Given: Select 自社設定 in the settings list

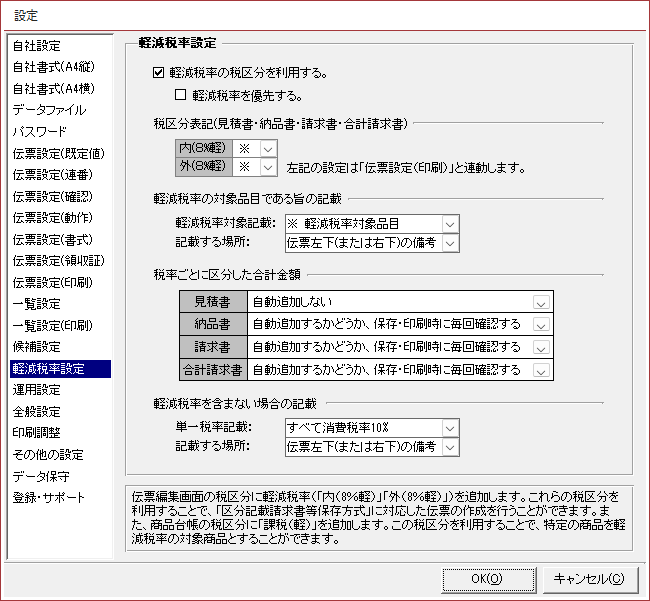Looking at the screenshot, I should point(37,45).
